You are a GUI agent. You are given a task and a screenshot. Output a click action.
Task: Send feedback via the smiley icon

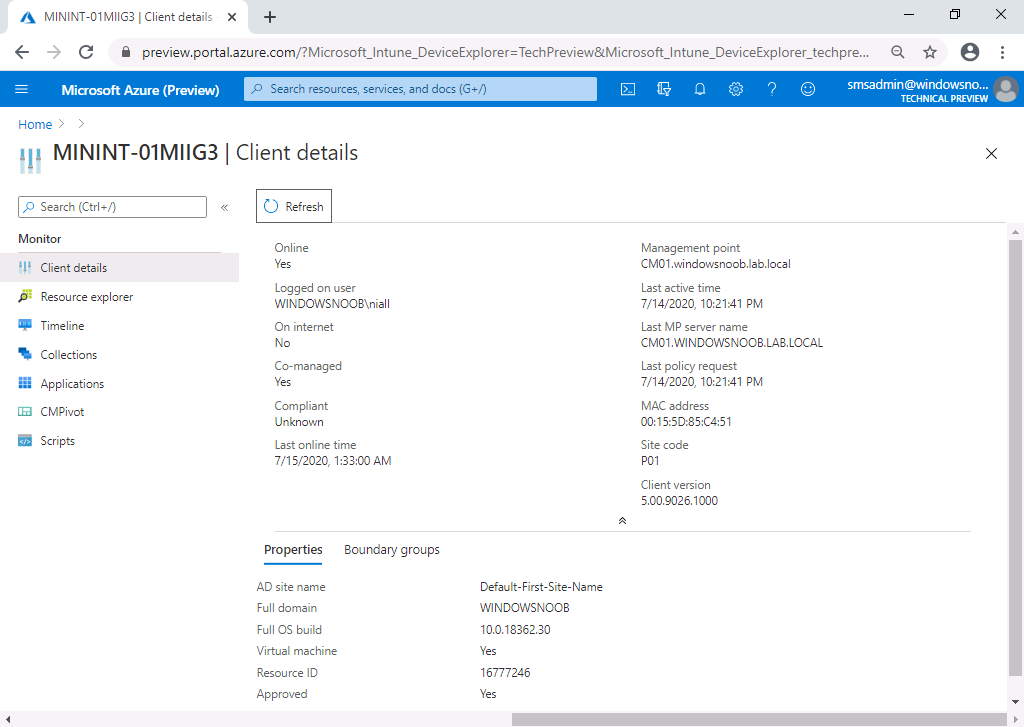tap(808, 89)
